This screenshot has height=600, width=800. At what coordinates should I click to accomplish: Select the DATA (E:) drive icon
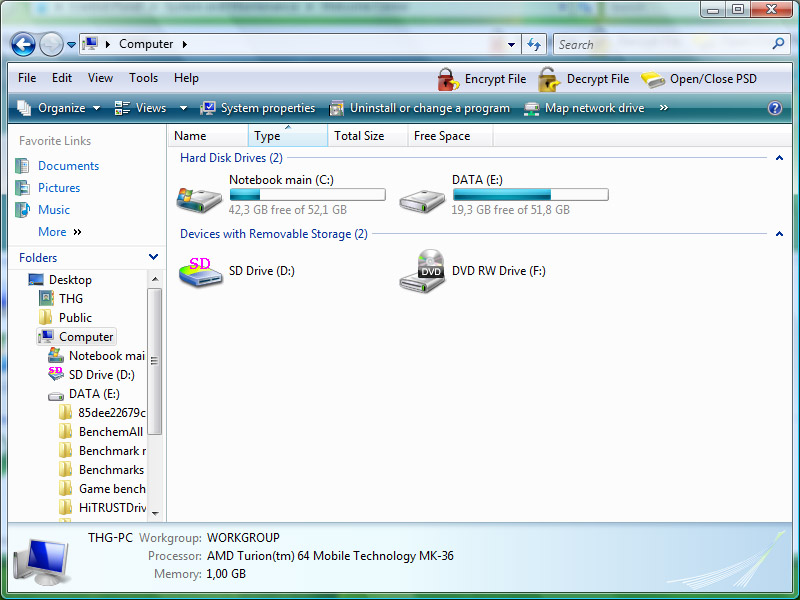[x=422, y=201]
